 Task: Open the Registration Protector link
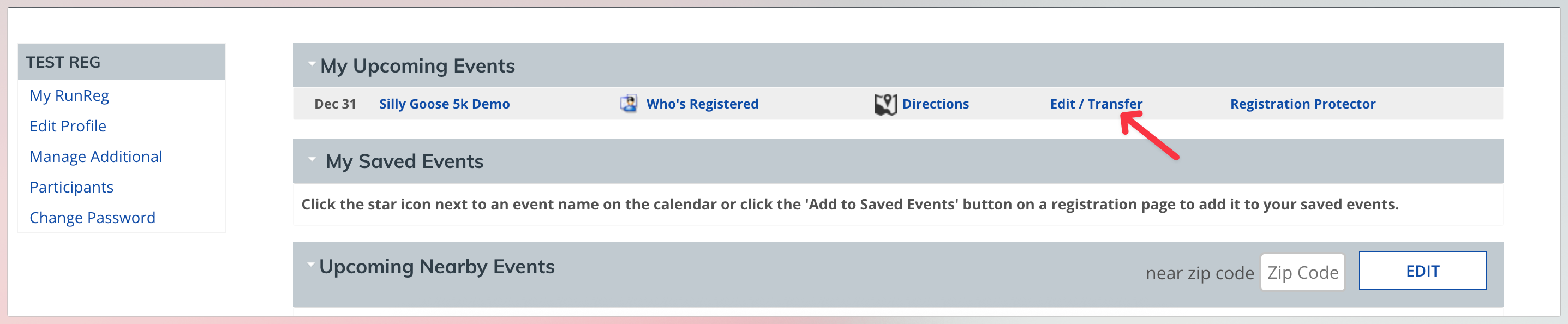pyautogui.click(x=1302, y=104)
